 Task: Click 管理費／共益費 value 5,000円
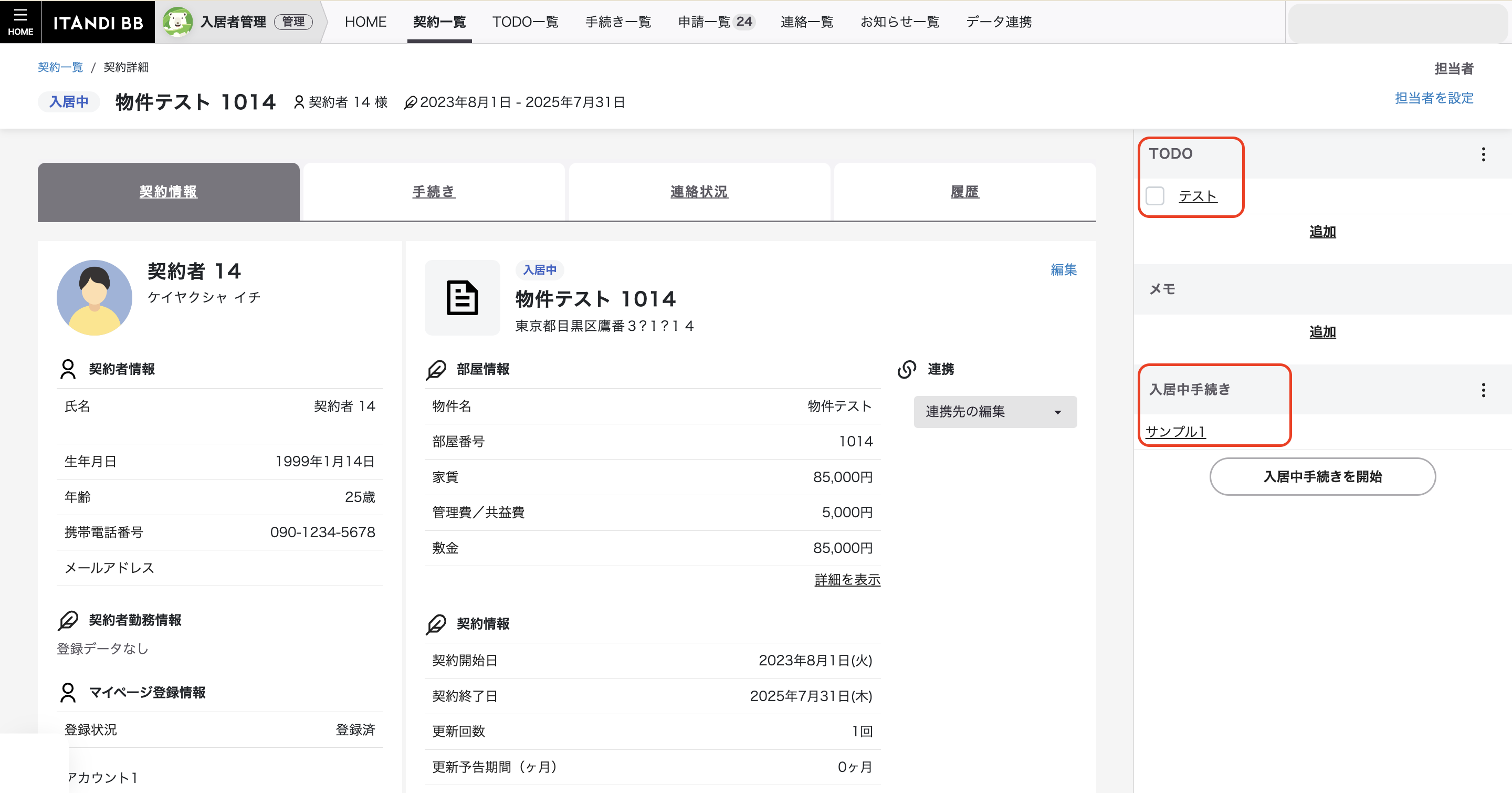coord(847,513)
